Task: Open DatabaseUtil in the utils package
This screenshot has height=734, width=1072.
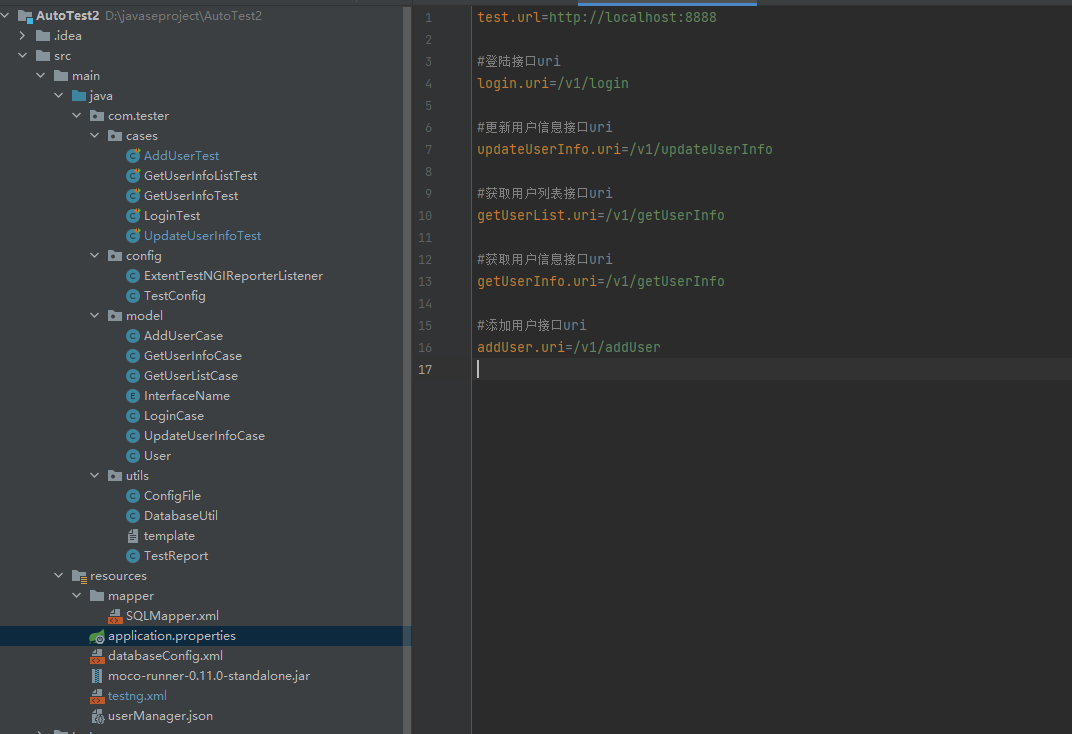Action: [x=180, y=516]
